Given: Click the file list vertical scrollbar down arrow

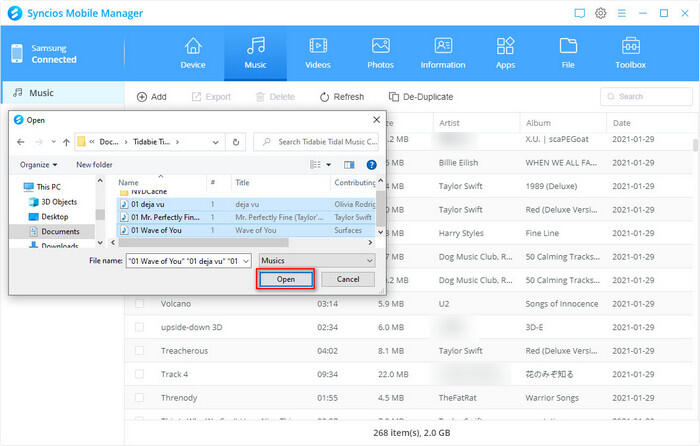Looking at the screenshot, I should [380, 232].
